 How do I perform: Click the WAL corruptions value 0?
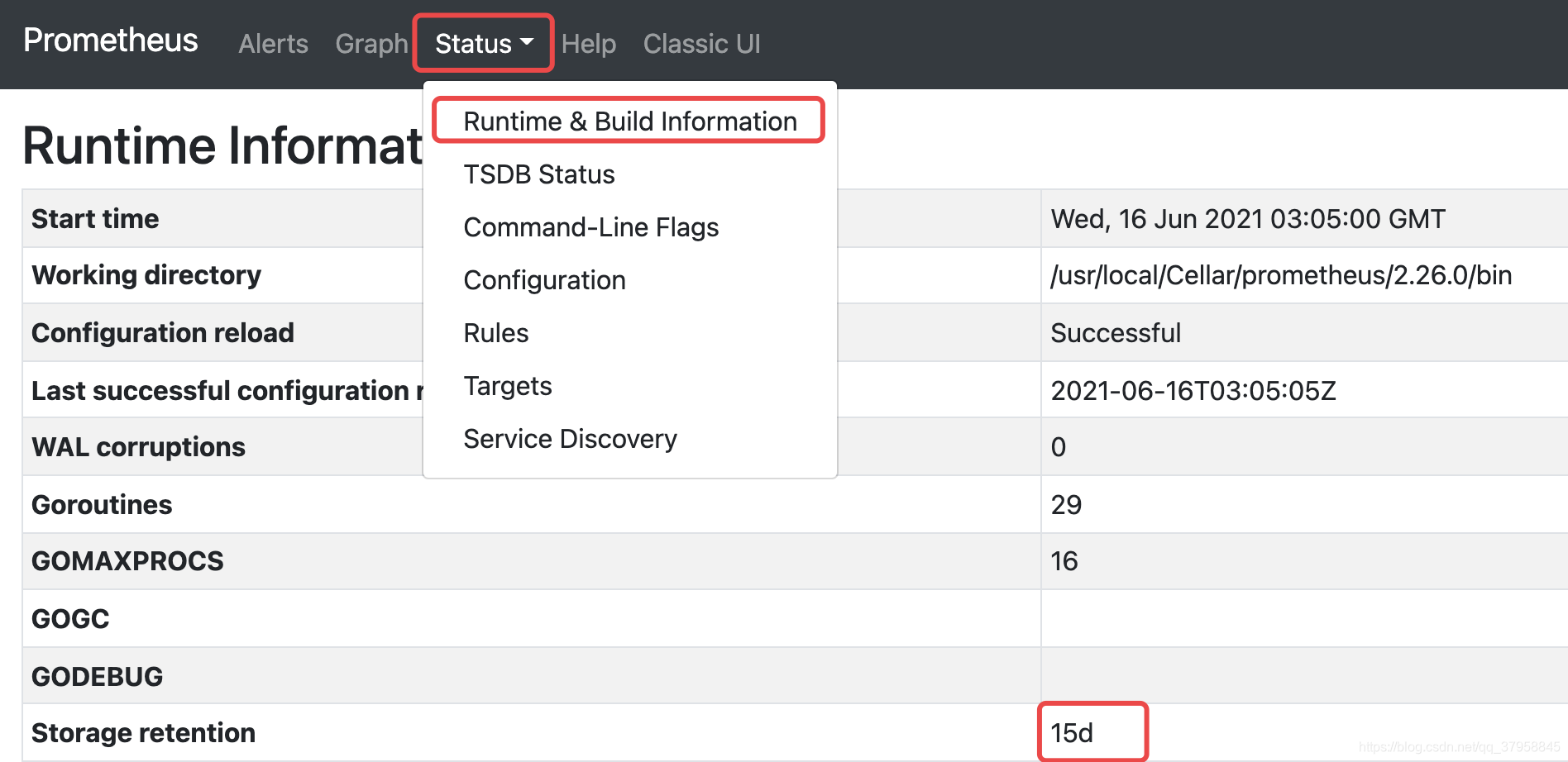(x=1059, y=447)
